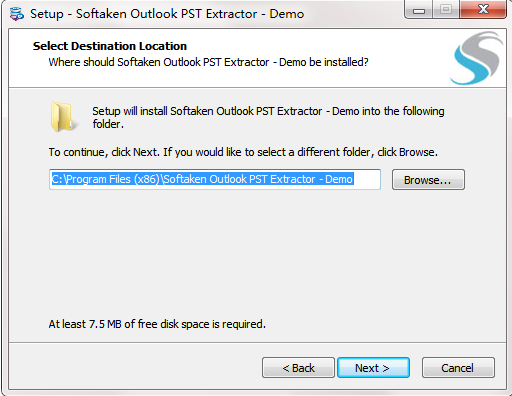
Task: Click the white header banner area
Action: tap(257, 58)
